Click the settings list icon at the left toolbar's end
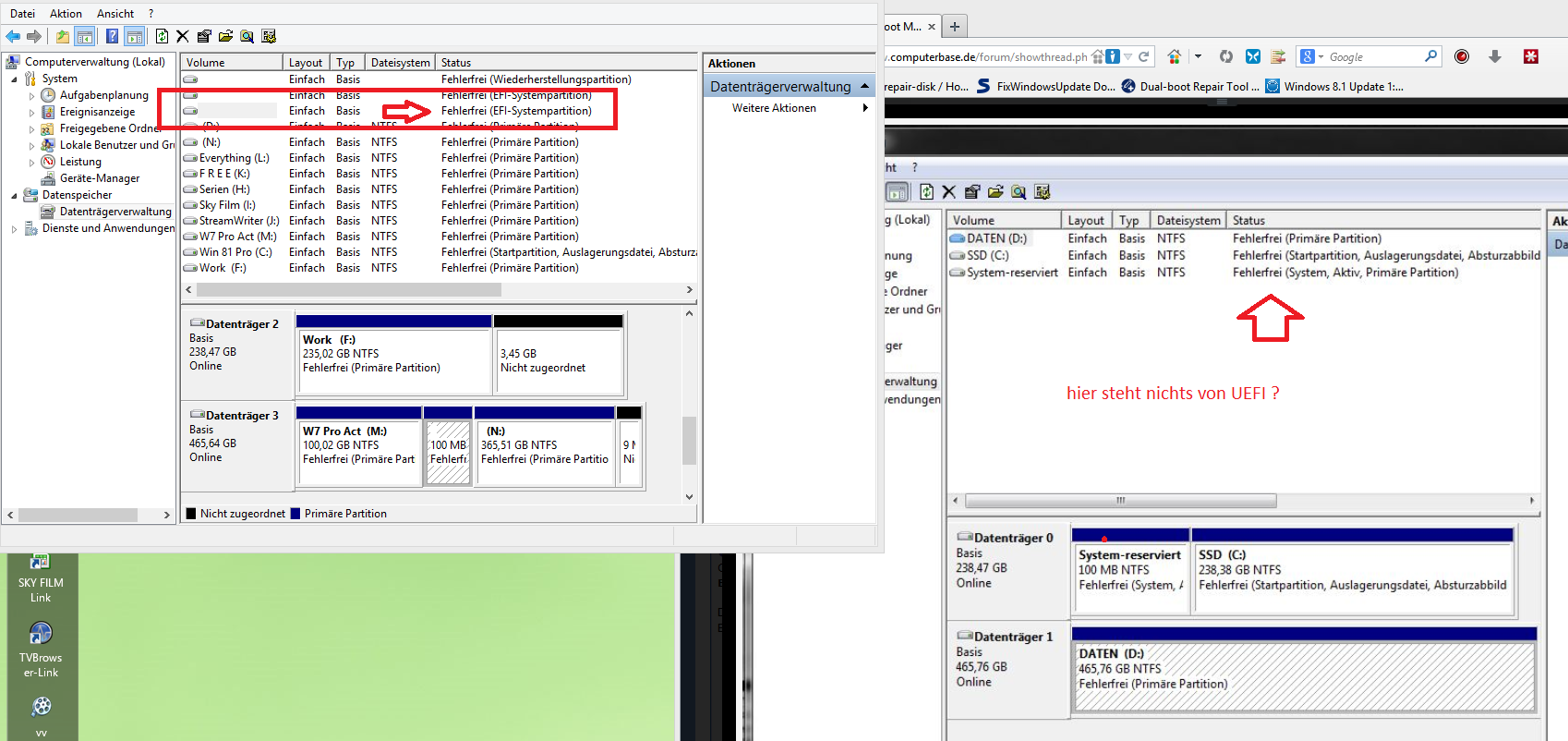Image resolution: width=1568 pixels, height=741 pixels. [269, 36]
